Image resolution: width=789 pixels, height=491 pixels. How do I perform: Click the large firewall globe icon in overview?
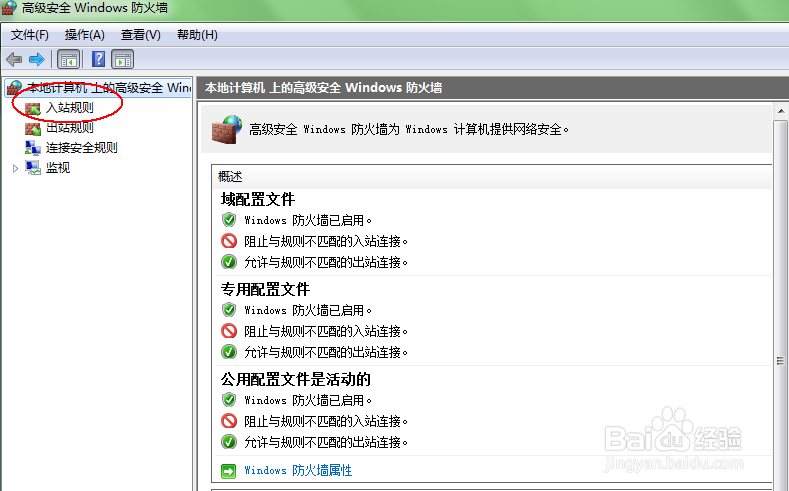[x=226, y=129]
